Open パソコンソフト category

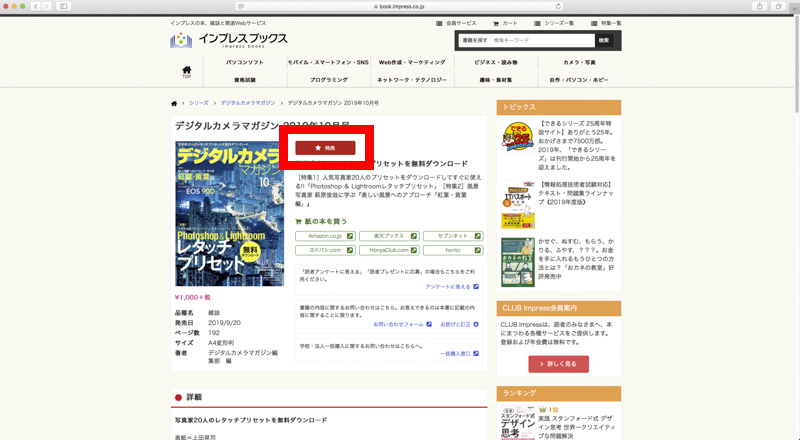coord(245,62)
